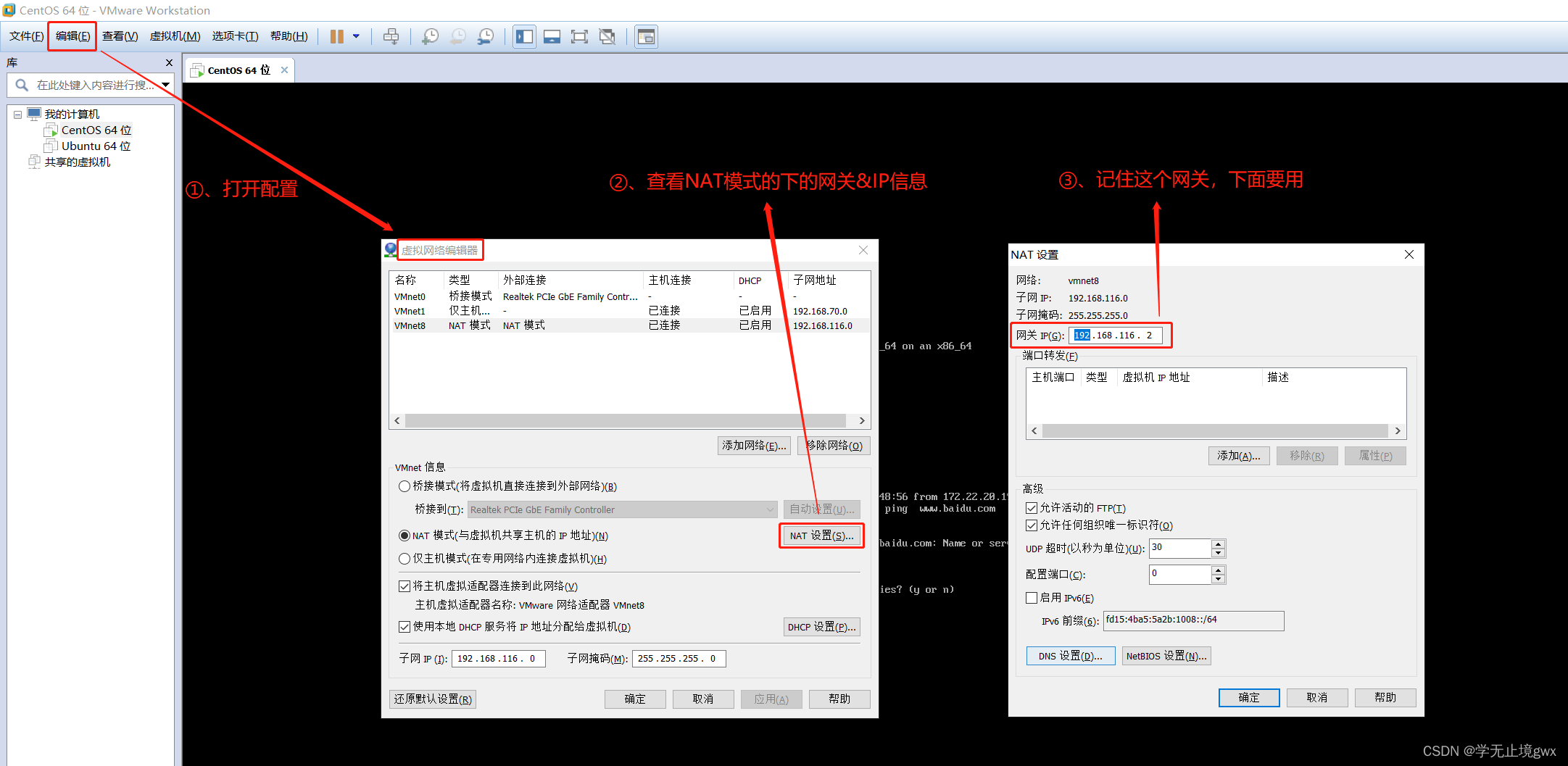Open the snapshot manager clock-wrench icon
Image resolution: width=1568 pixels, height=766 pixels.
pyautogui.click(x=486, y=36)
